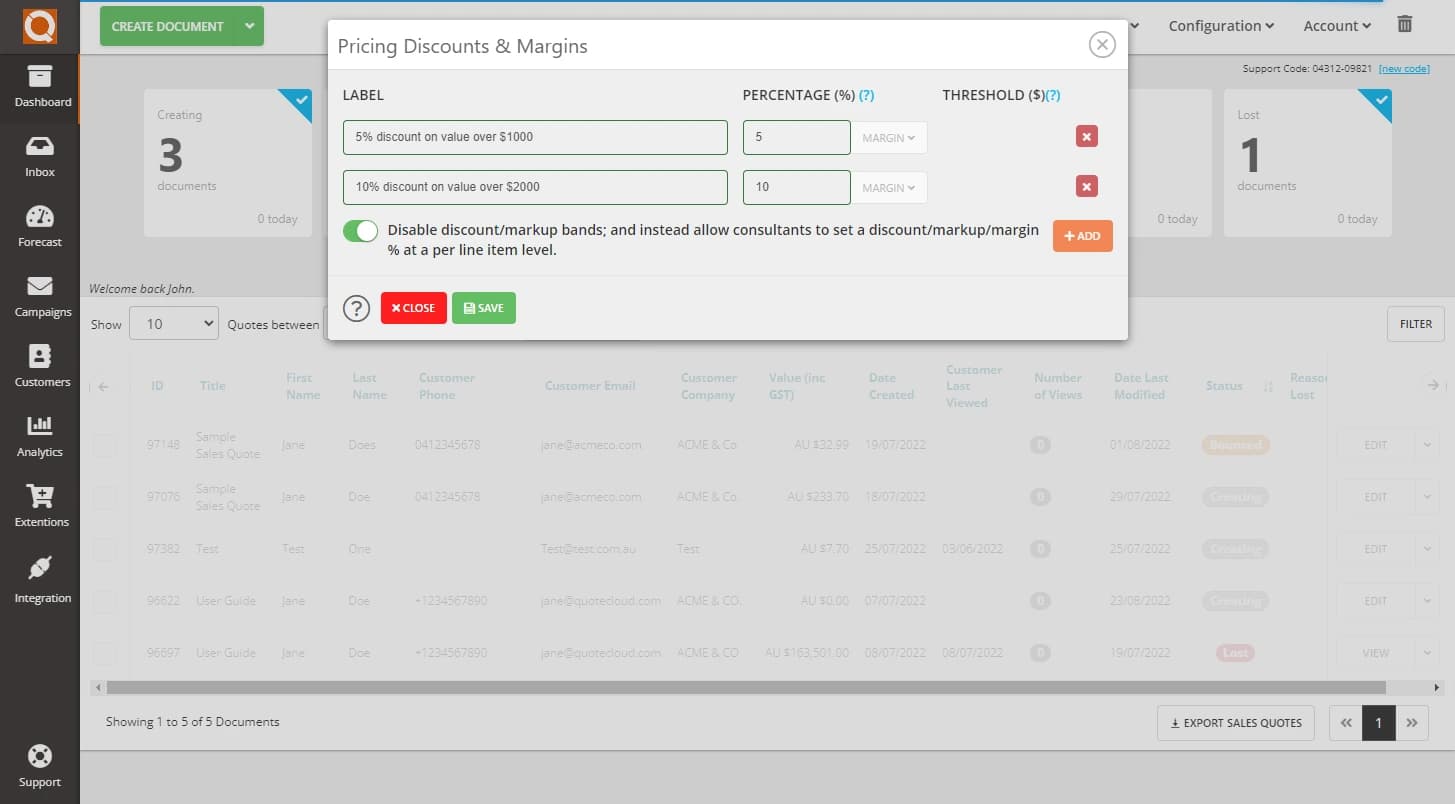Expand the Create Document dropdown arrow
This screenshot has width=1455, height=804.
click(x=249, y=26)
